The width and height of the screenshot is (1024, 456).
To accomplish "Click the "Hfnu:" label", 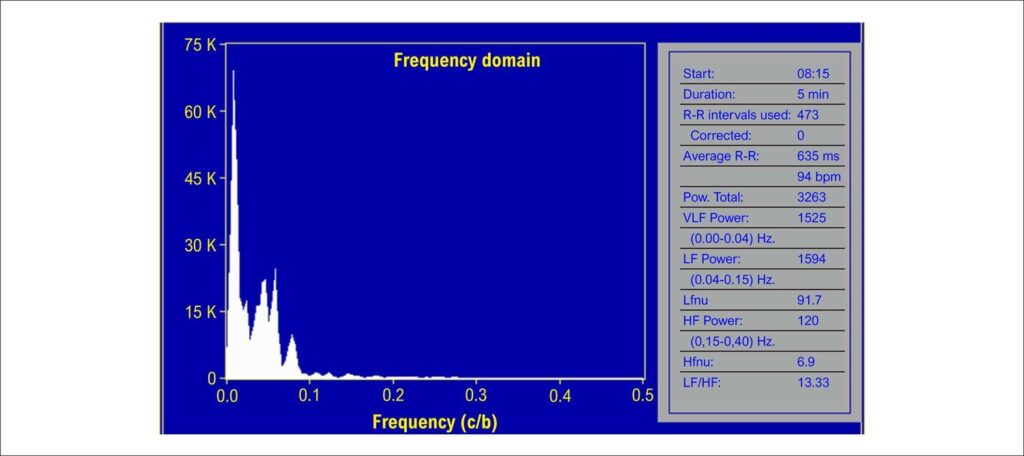I will pyautogui.click(x=697, y=362).
